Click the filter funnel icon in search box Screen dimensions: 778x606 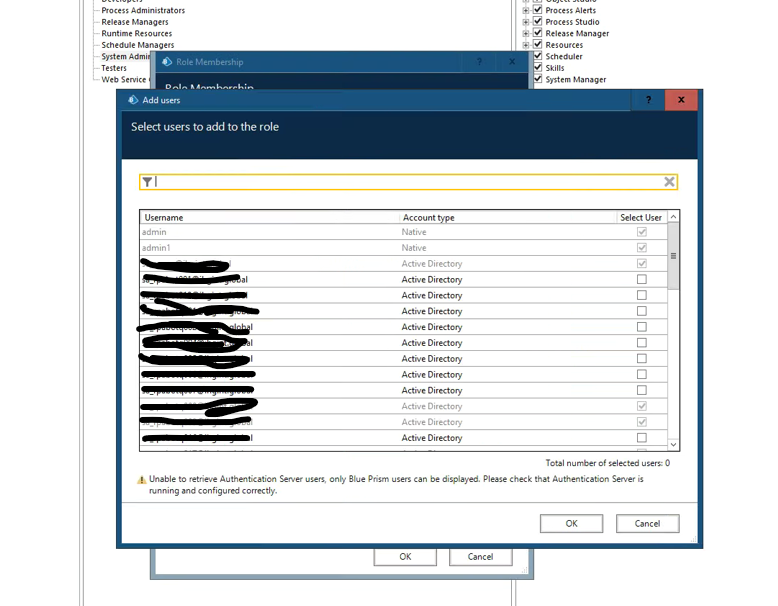pyautogui.click(x=147, y=182)
